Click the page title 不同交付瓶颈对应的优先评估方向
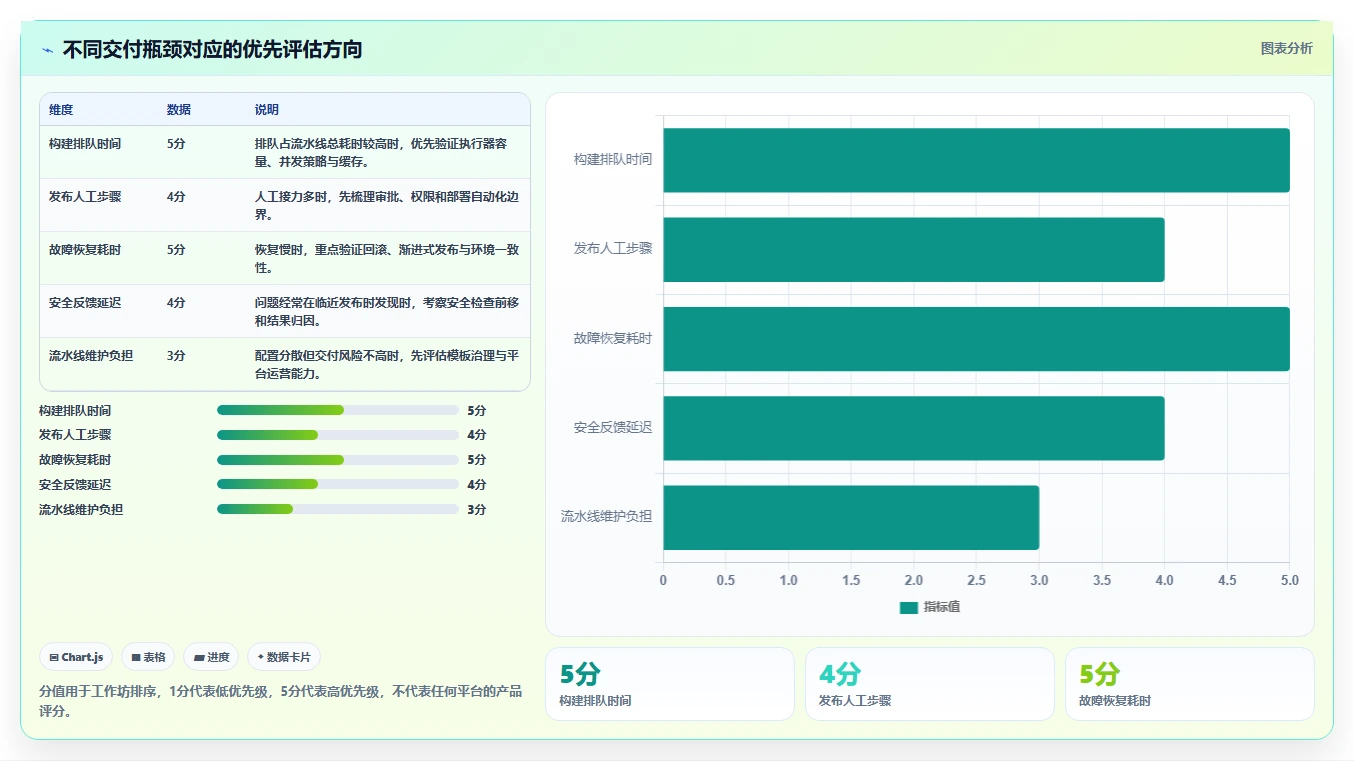Image resolution: width=1354 pixels, height=761 pixels. click(212, 49)
